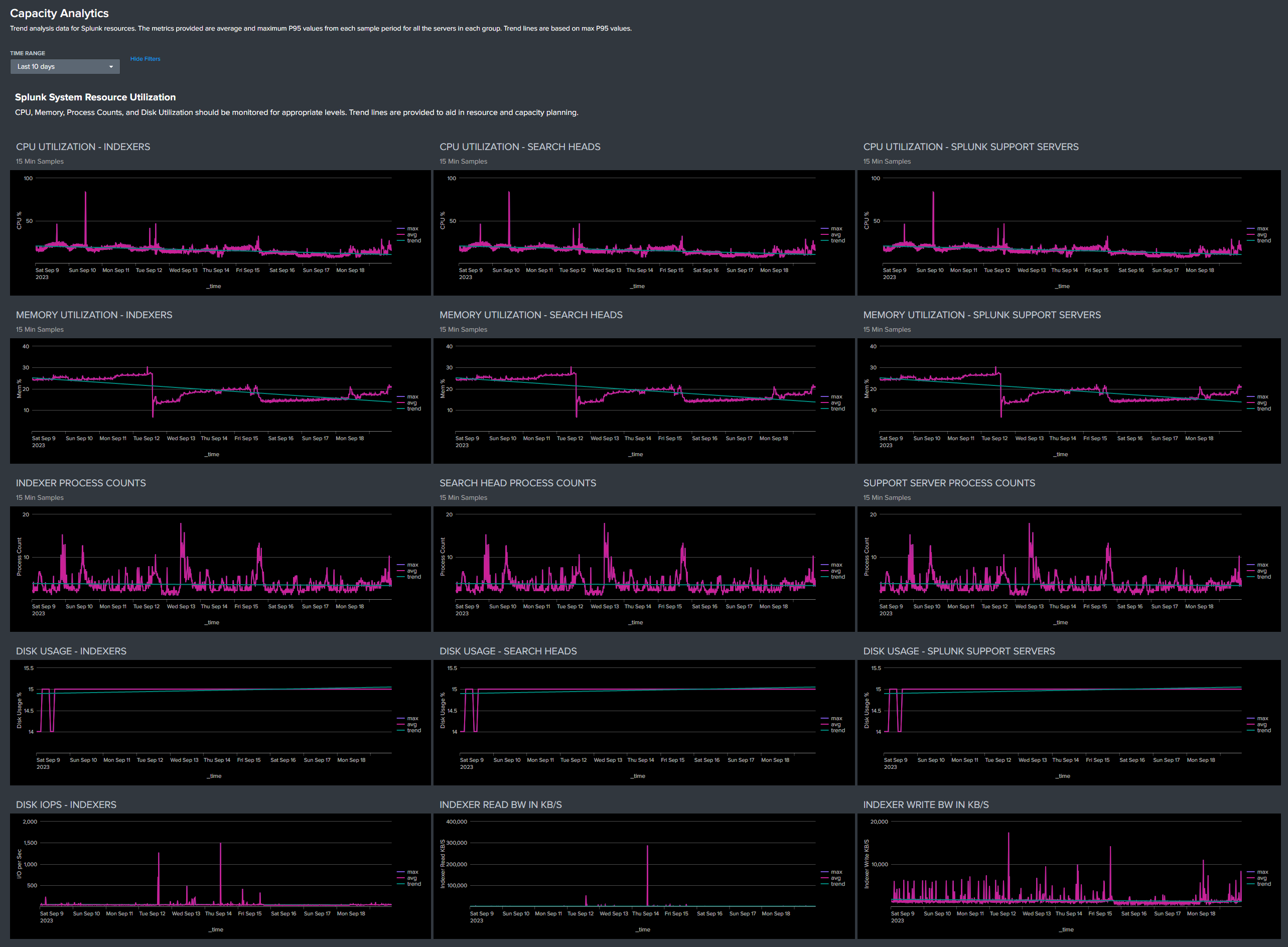Select max legend in Memory Utilization - Splunk Support Servers
This screenshot has width=1288, height=947.
tap(1257, 396)
